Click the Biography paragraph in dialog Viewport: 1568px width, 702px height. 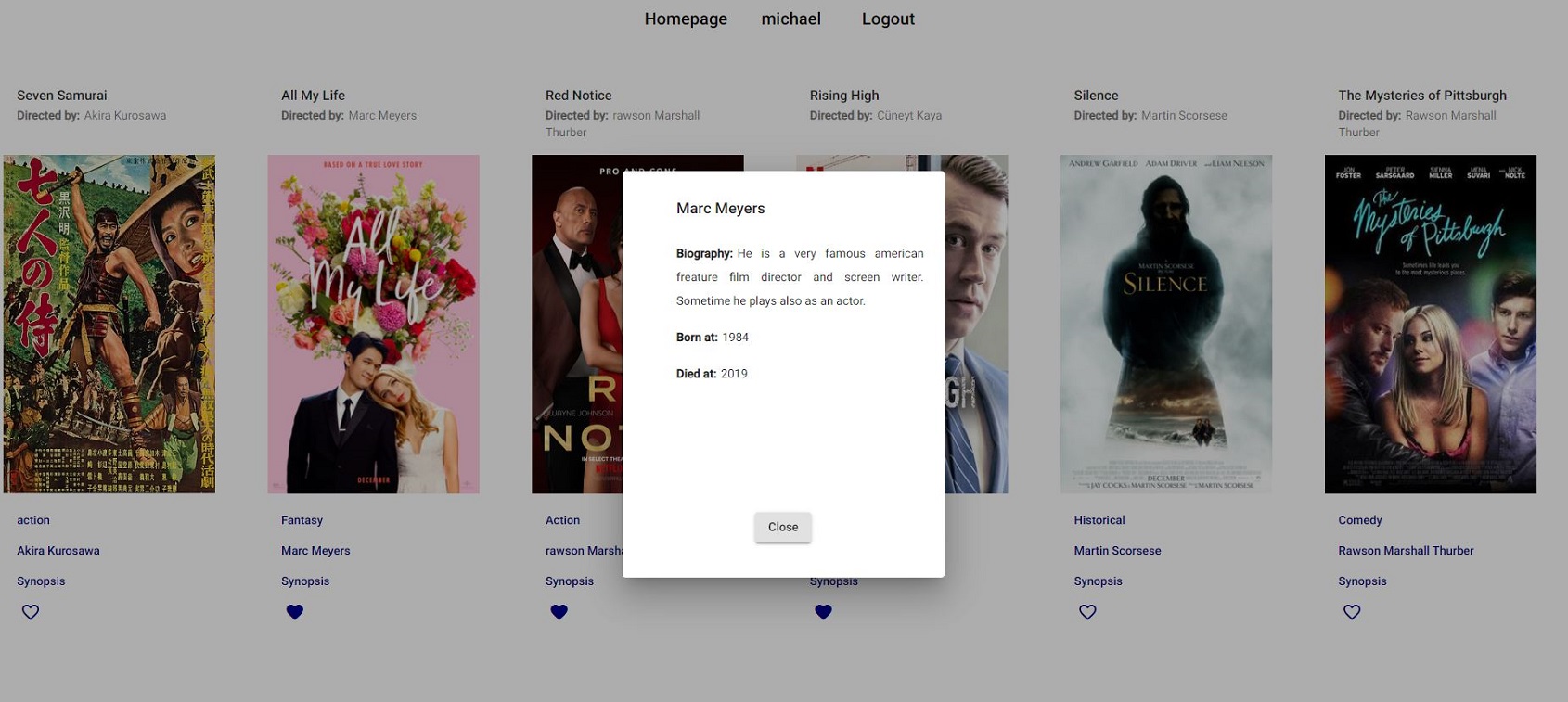pyautogui.click(x=800, y=277)
